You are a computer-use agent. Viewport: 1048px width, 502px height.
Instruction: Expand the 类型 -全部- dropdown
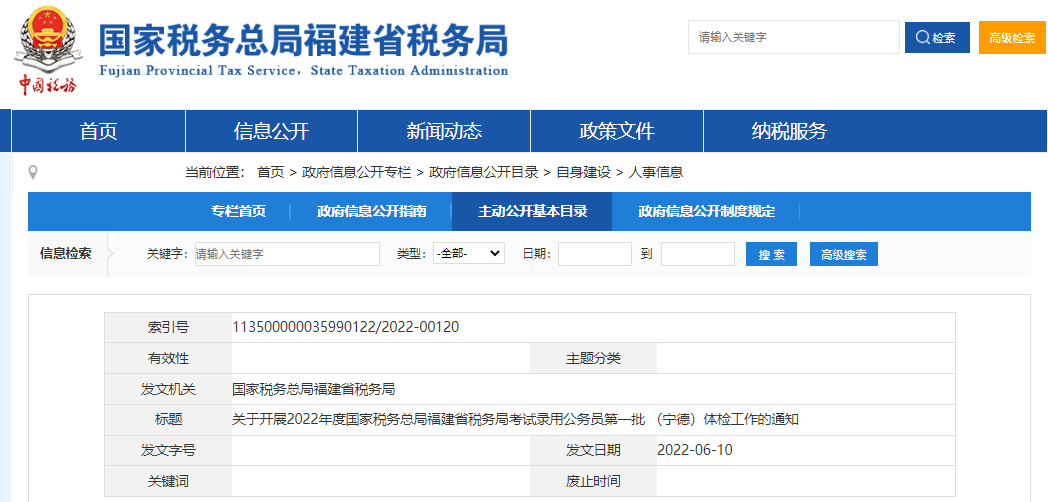pos(469,254)
